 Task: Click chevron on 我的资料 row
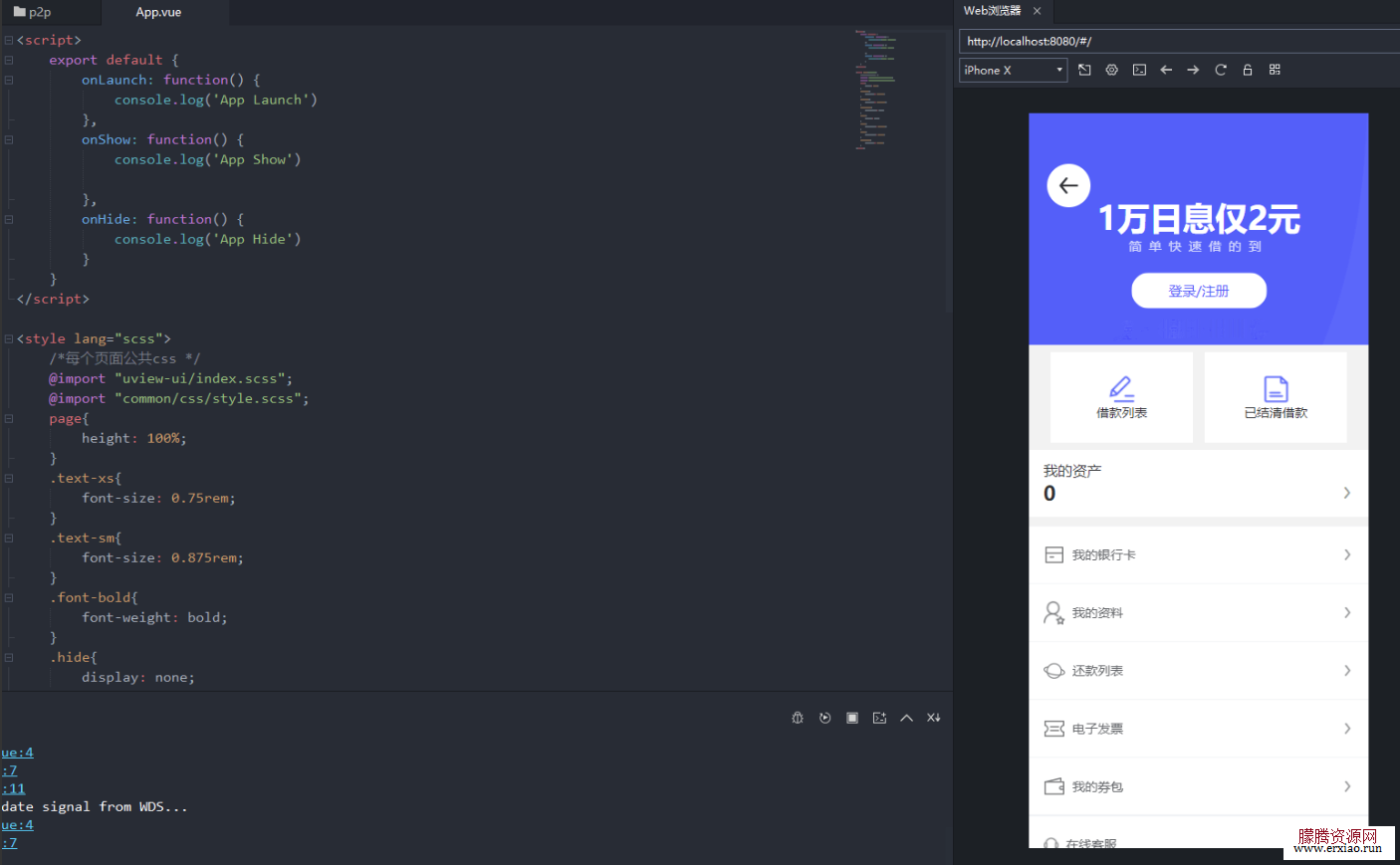tap(1346, 612)
